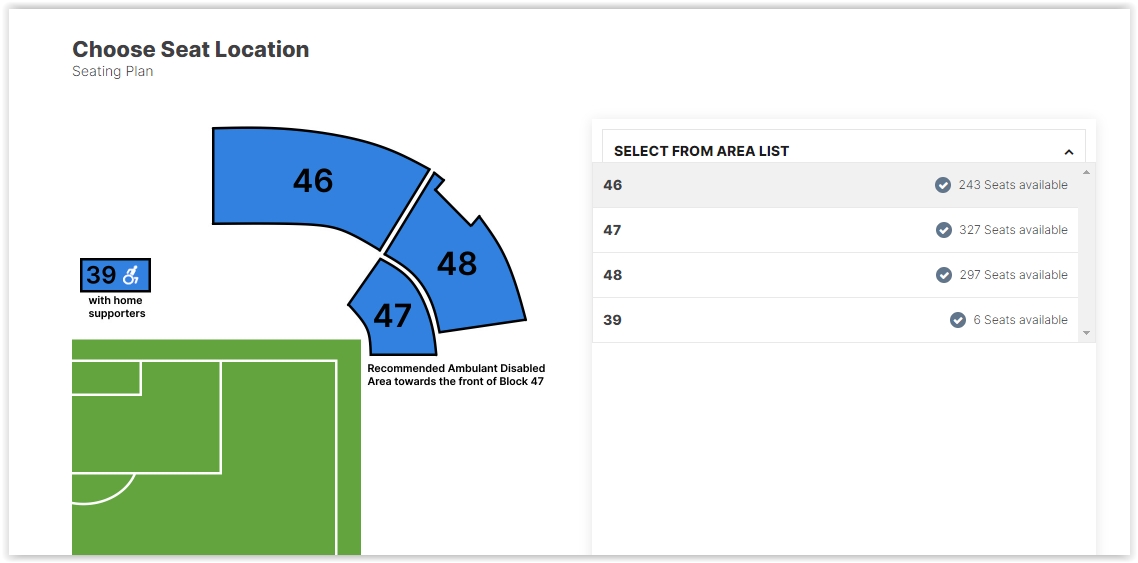The width and height of the screenshot is (1138, 563).
Task: Click the checkmark icon beside 6 Seats available
Action: [x=958, y=320]
